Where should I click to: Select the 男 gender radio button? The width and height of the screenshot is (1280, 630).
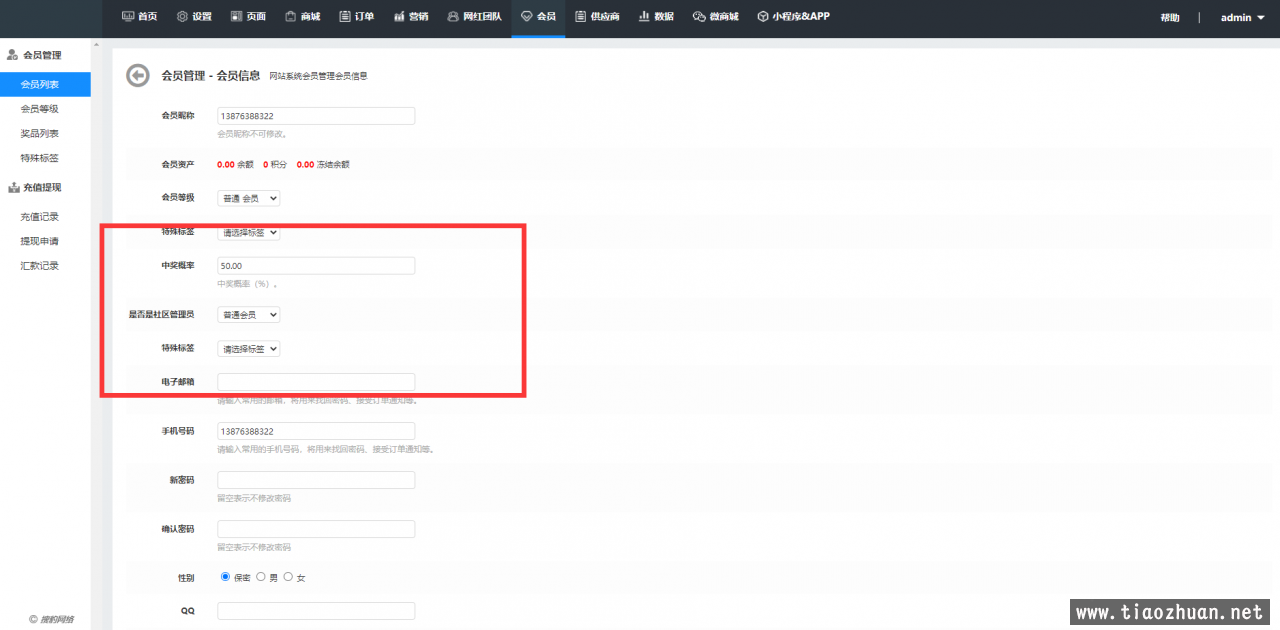pos(261,577)
